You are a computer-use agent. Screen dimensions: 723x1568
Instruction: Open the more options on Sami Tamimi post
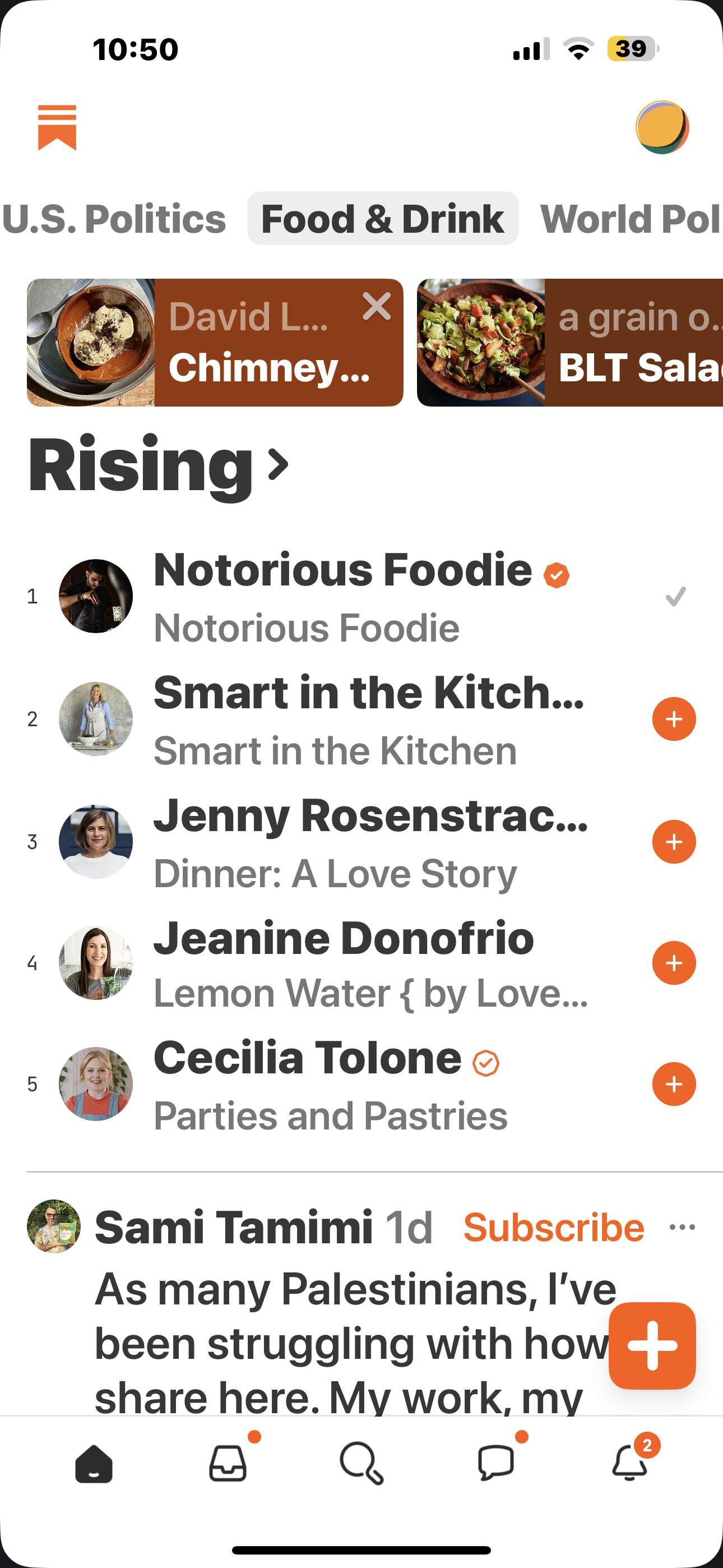682,1226
